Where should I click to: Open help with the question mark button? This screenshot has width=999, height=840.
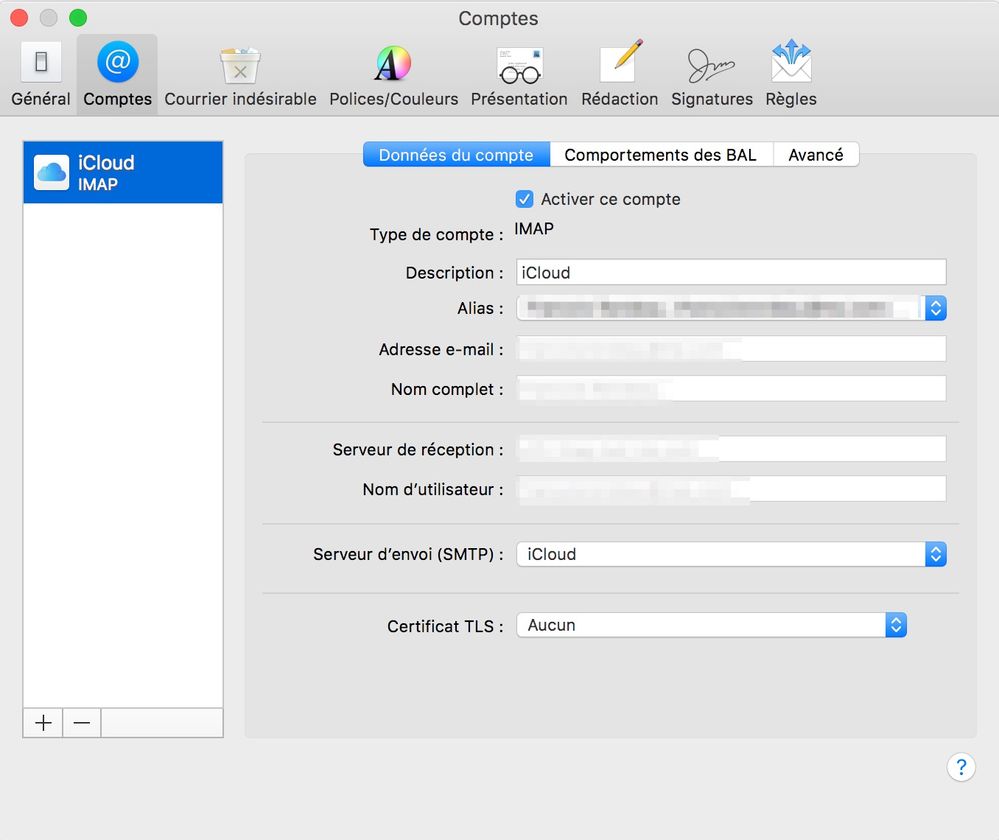(960, 767)
